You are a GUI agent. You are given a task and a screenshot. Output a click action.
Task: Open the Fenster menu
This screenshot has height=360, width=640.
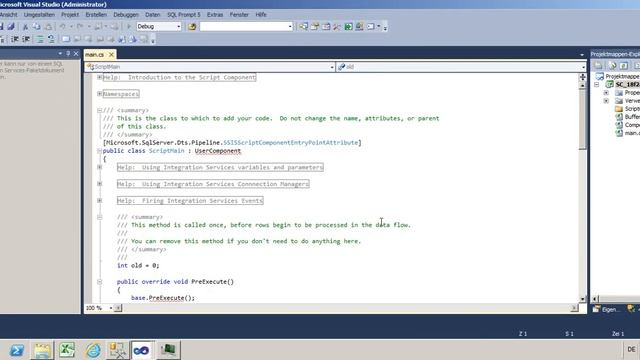point(239,15)
